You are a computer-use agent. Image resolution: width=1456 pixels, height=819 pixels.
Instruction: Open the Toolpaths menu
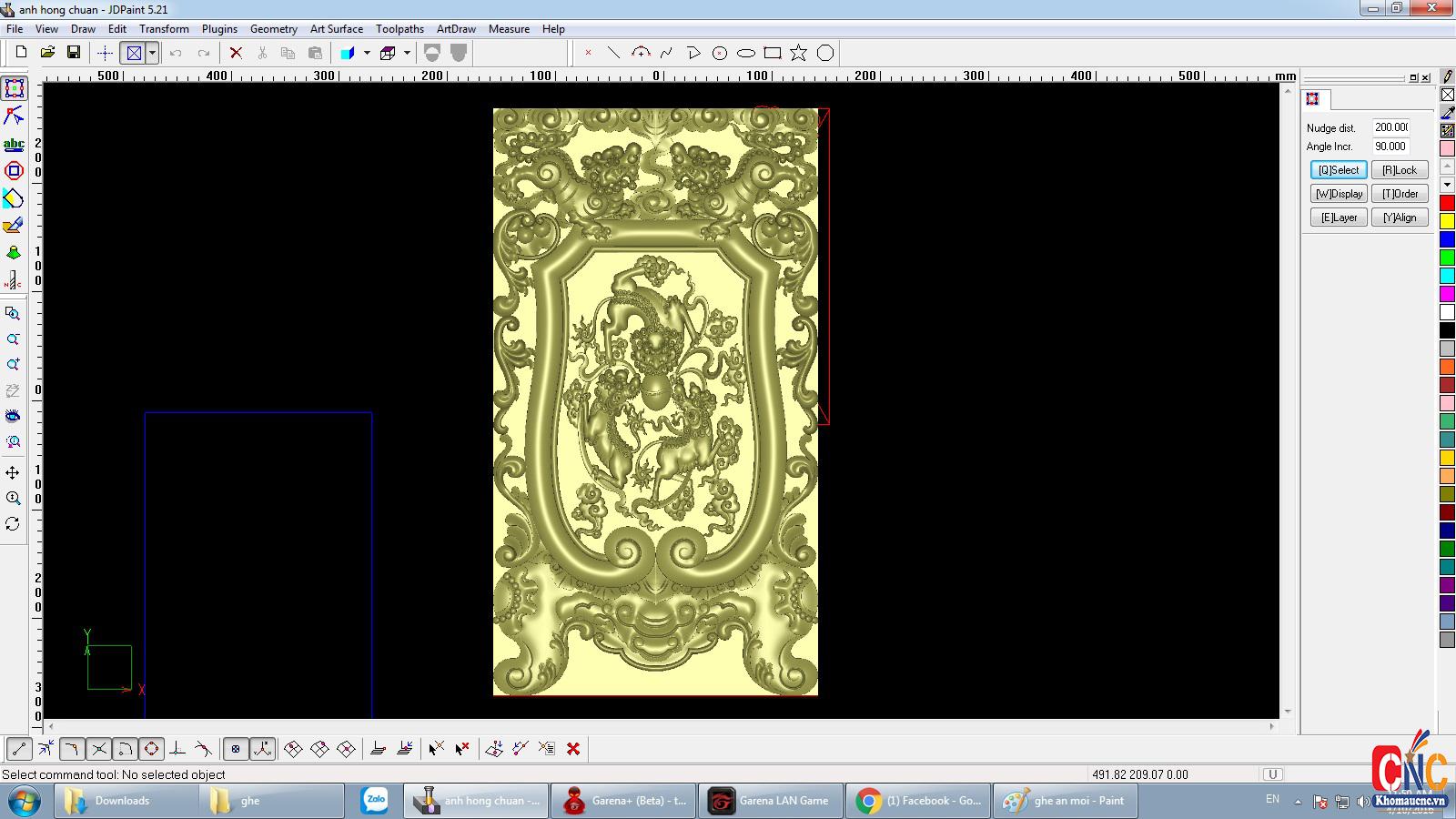coord(399,29)
